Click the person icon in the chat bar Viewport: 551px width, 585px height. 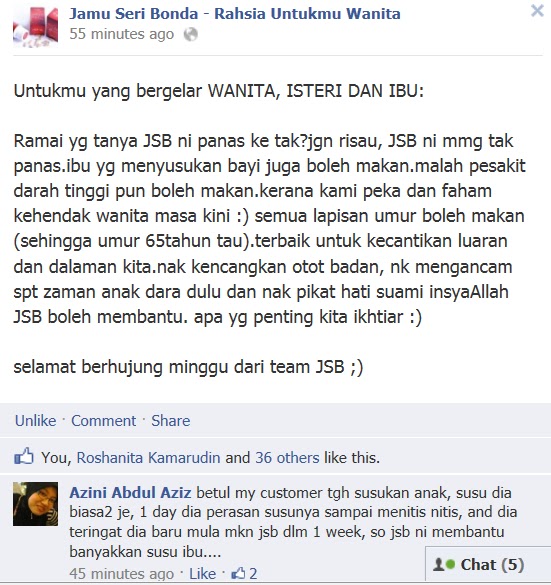(x=438, y=564)
